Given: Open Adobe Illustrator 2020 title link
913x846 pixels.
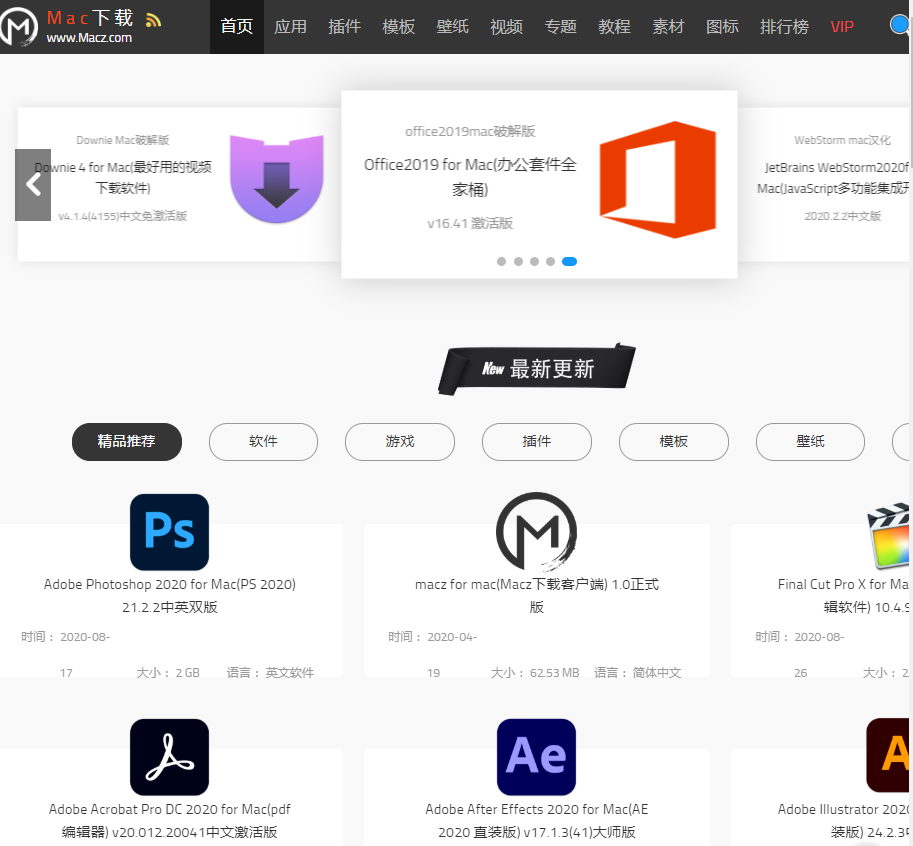Looking at the screenshot, I should coord(843,820).
